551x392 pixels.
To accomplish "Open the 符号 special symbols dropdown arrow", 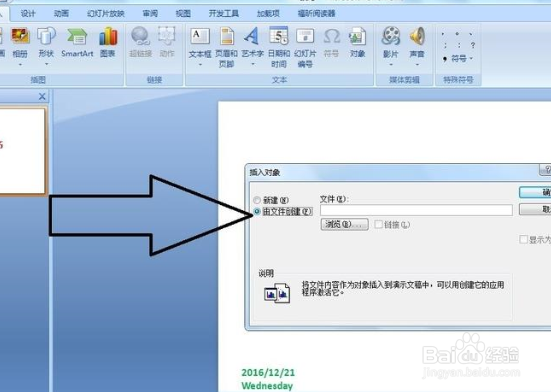I will point(471,58).
